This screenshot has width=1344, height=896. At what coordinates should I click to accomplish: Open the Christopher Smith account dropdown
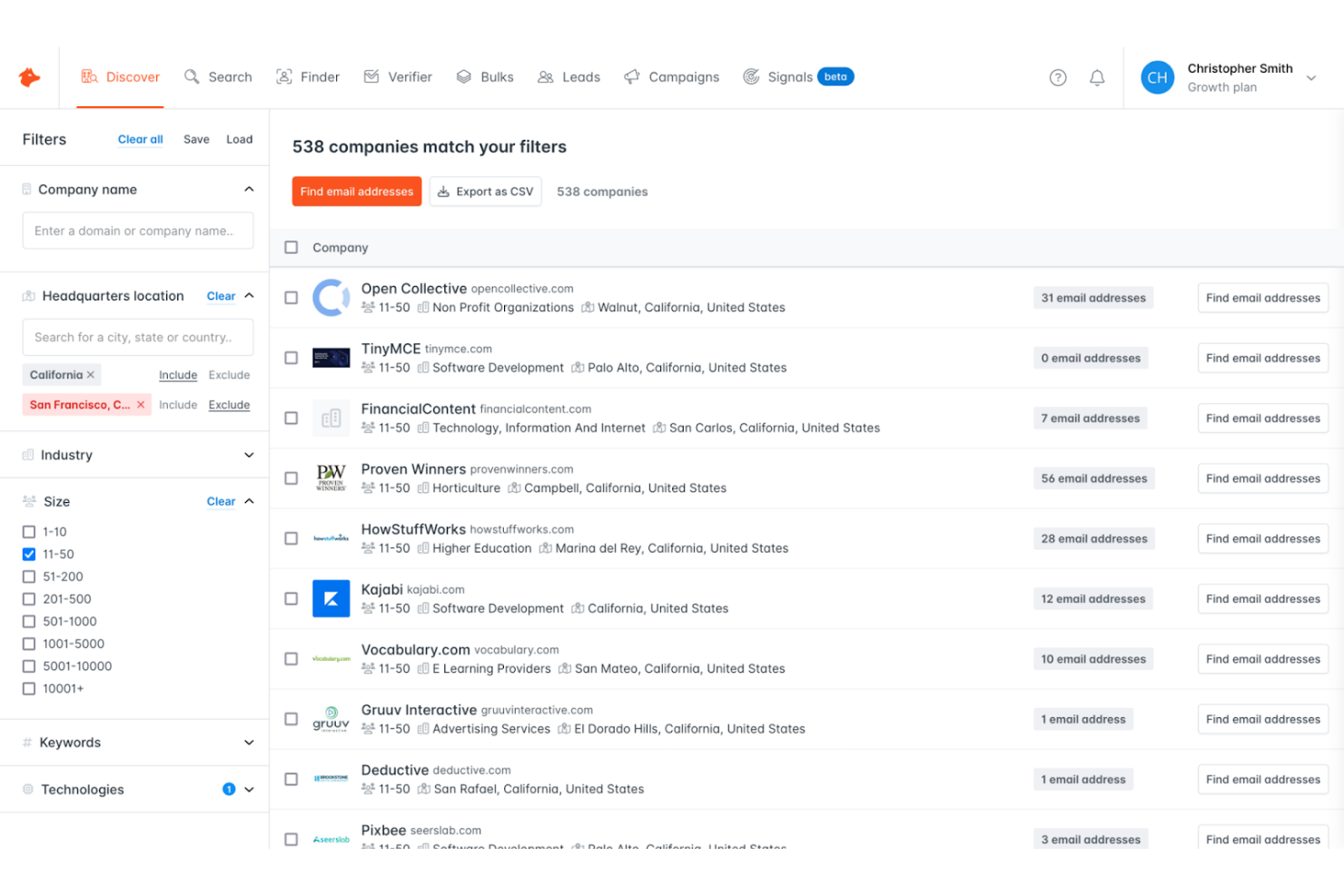click(x=1311, y=78)
